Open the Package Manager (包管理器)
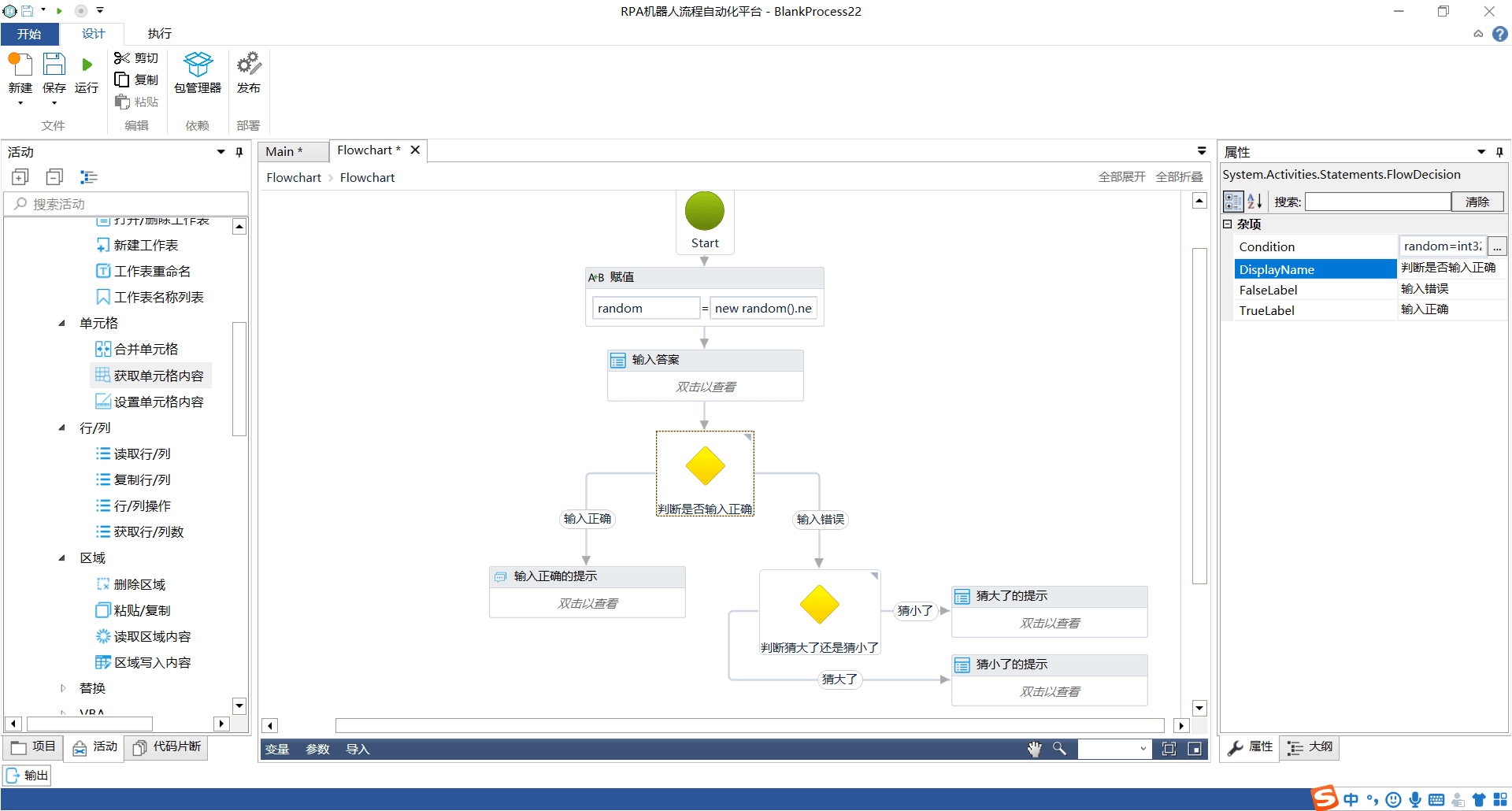The height and width of the screenshot is (811, 1512). coord(198,65)
